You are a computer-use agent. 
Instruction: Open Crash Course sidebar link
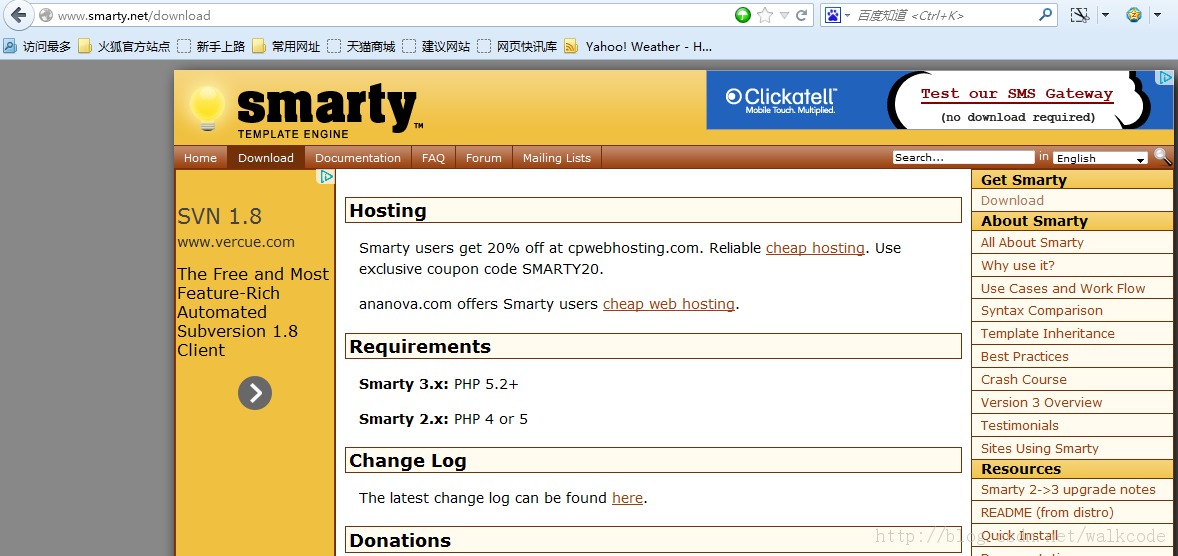1023,379
